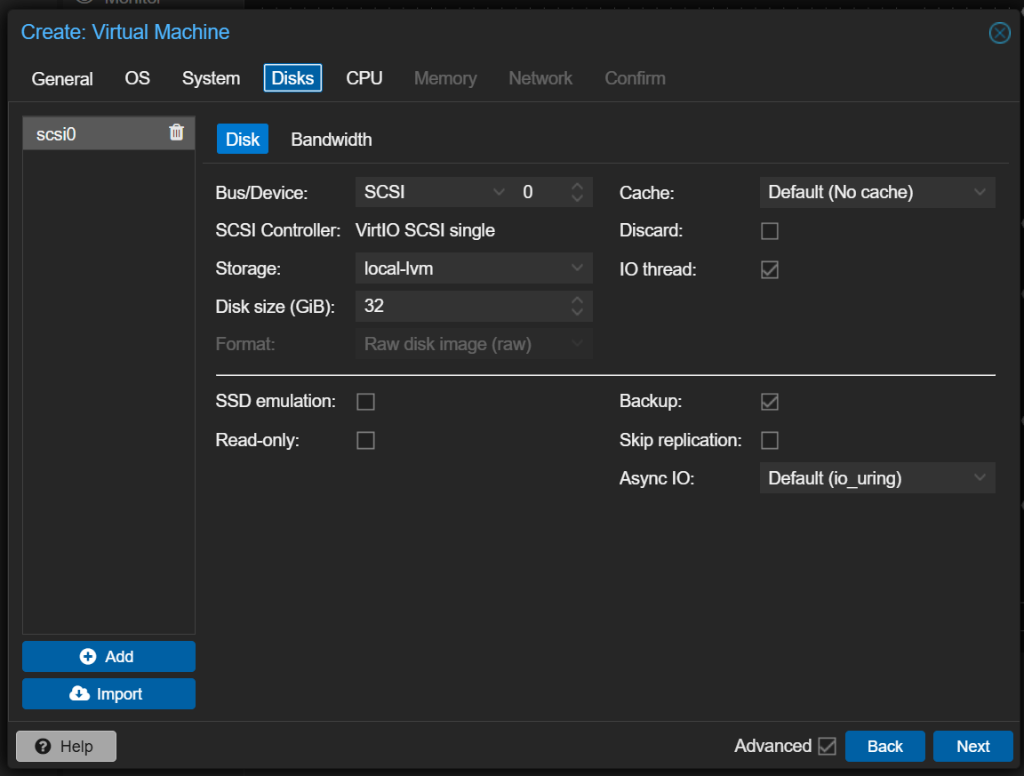The image size is (1024, 776).
Task: Toggle the IO thread checkbox
Action: pos(769,269)
